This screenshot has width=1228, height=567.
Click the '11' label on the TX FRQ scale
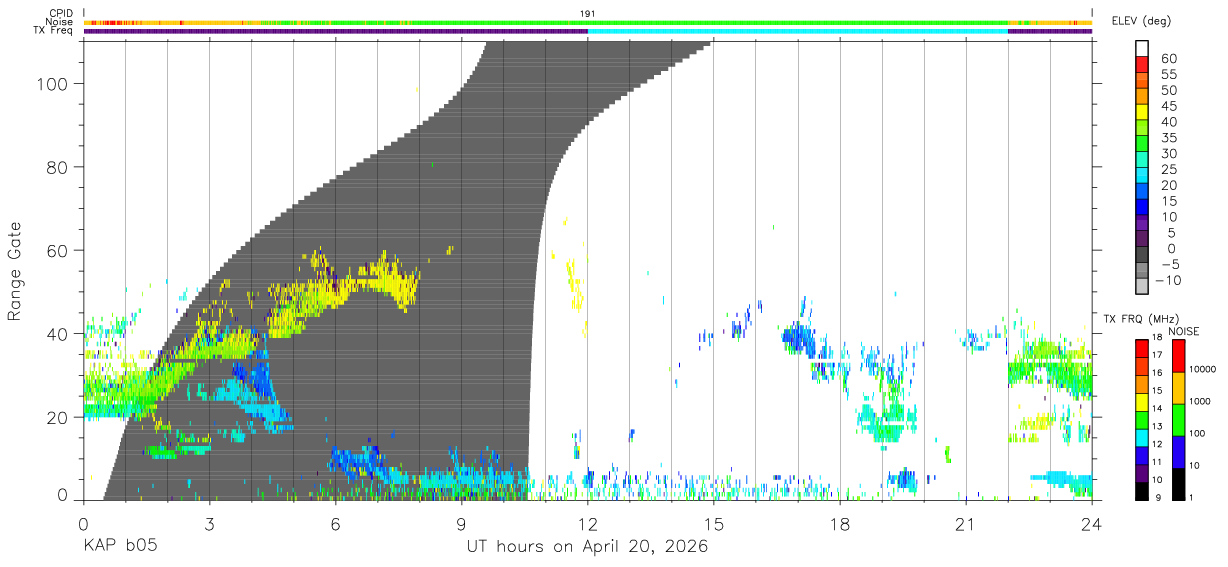pyautogui.click(x=1156, y=463)
